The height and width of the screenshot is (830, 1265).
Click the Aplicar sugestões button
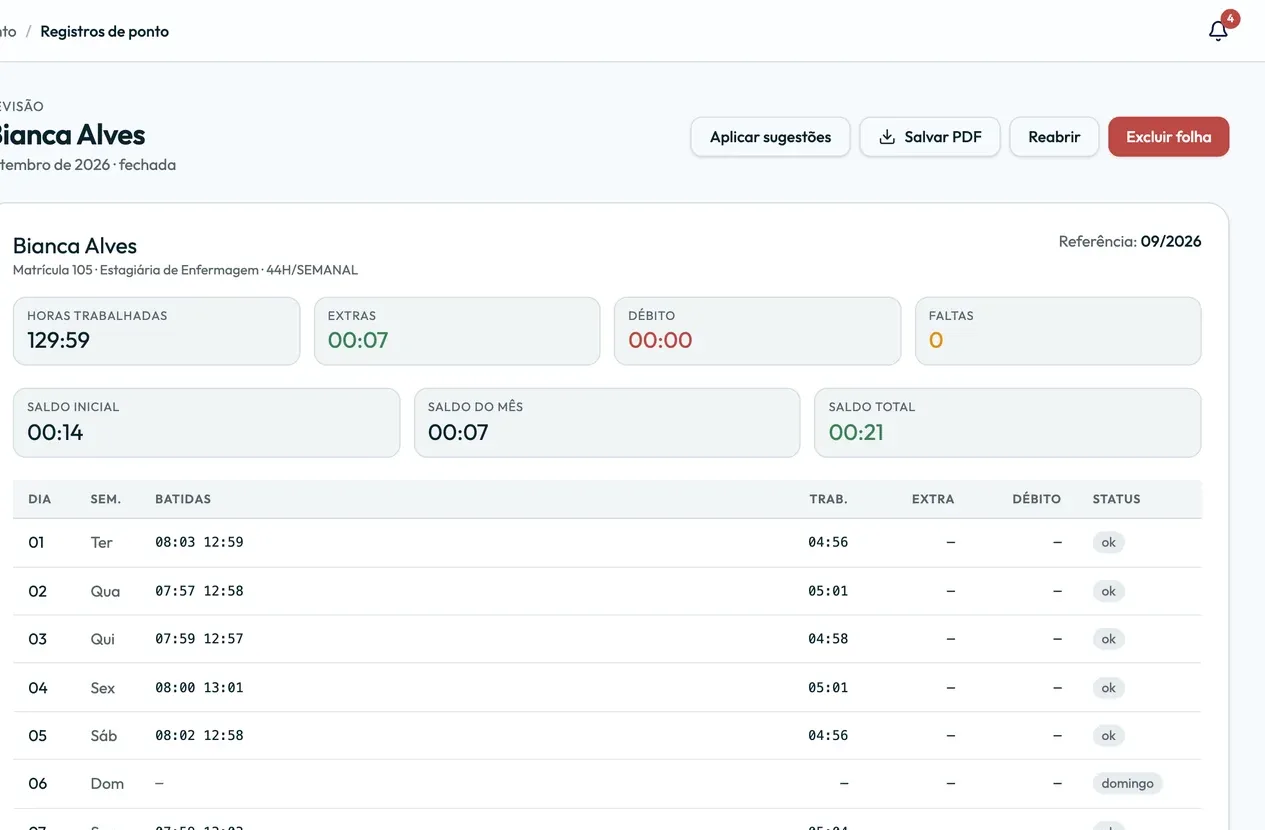pyautogui.click(x=770, y=137)
